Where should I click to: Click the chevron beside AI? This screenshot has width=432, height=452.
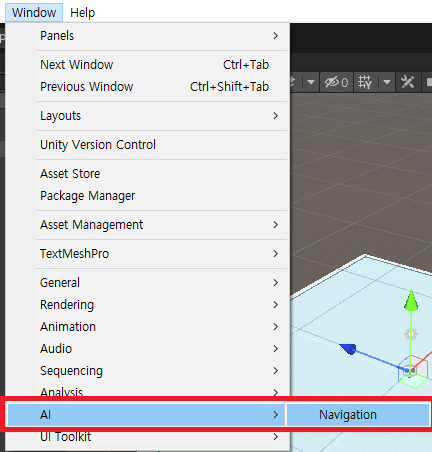[275, 415]
